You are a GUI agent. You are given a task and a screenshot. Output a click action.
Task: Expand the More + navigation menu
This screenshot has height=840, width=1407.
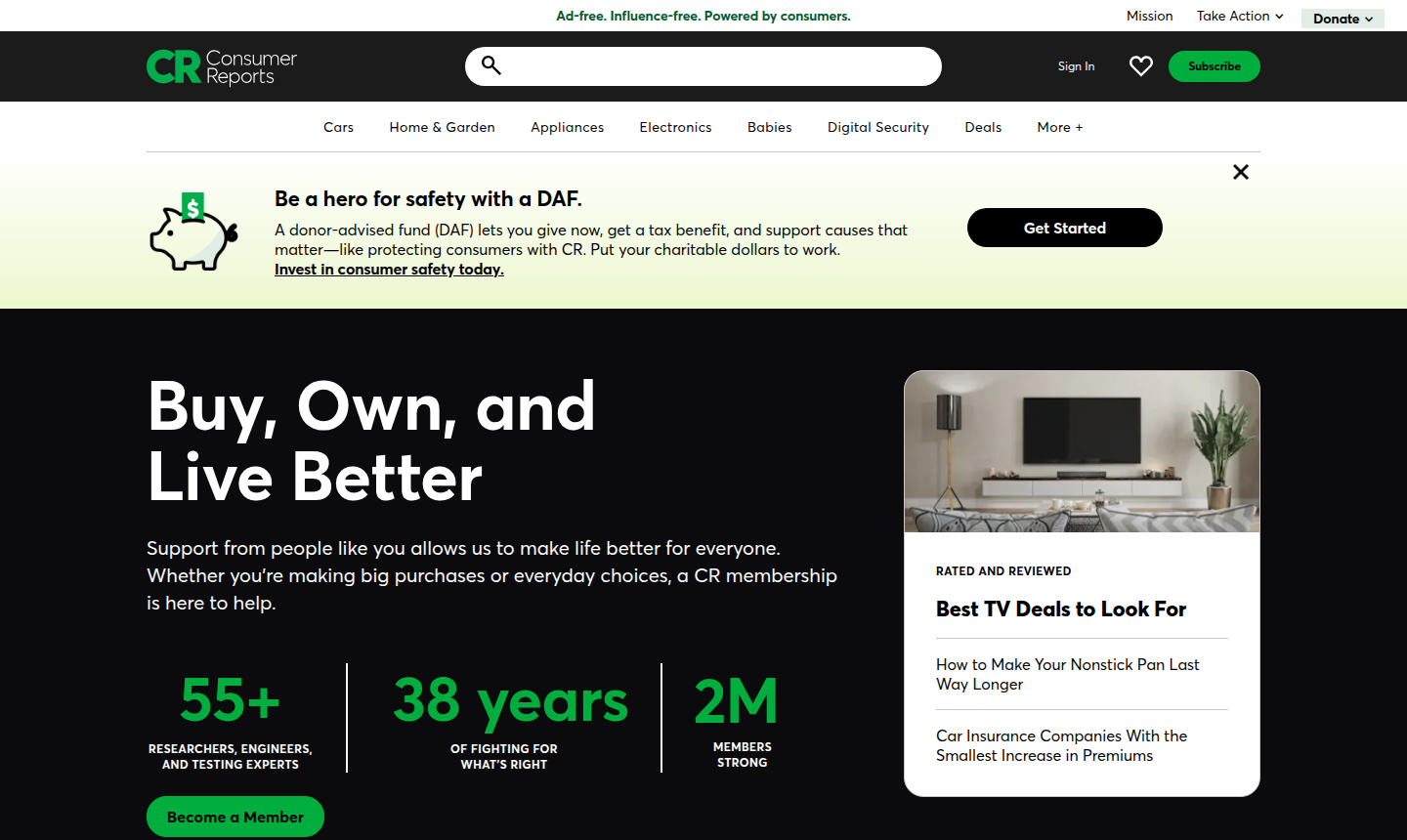[x=1059, y=127]
